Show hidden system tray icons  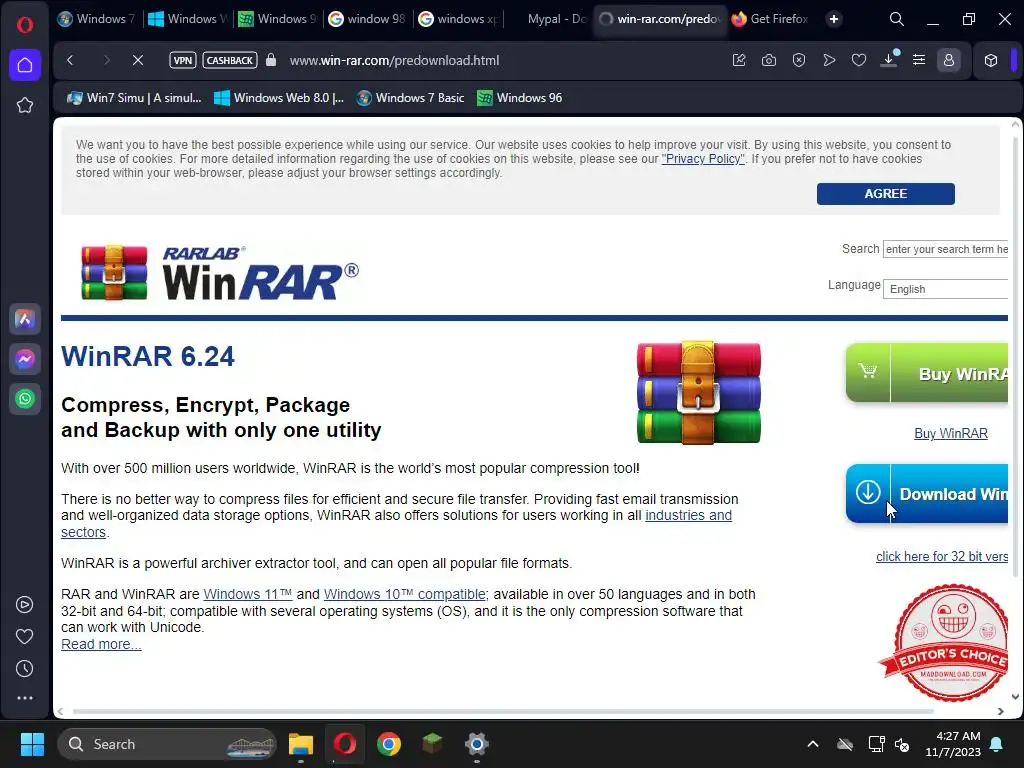point(813,744)
